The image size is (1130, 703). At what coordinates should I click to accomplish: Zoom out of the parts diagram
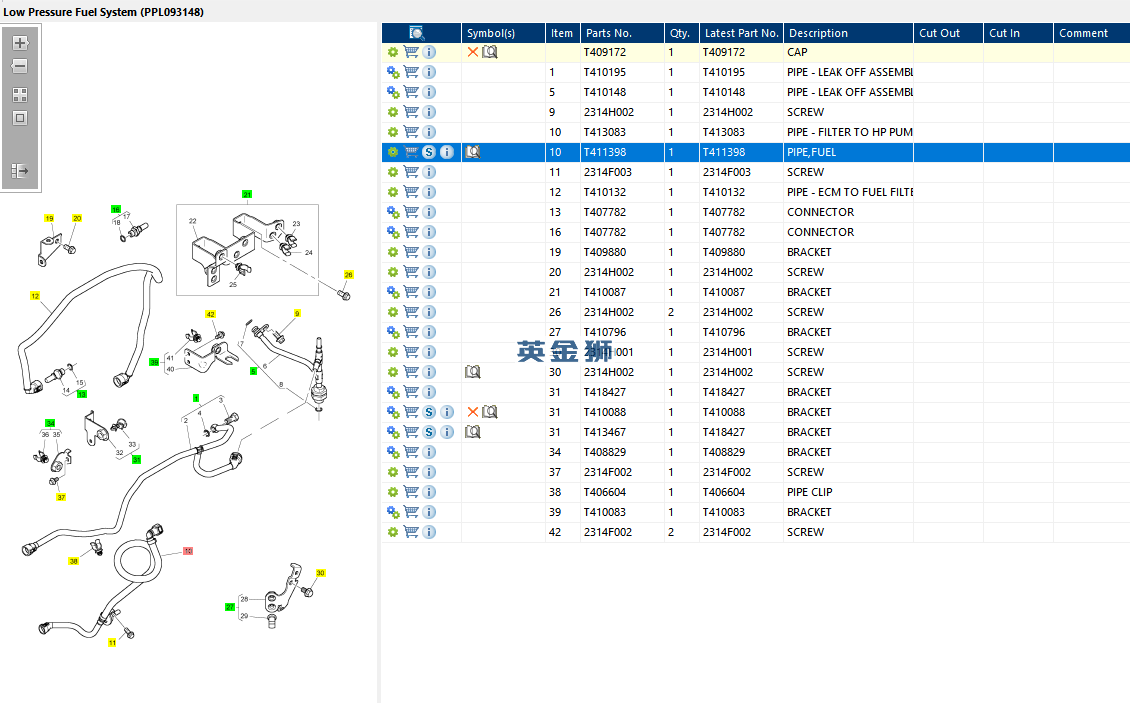[x=20, y=66]
